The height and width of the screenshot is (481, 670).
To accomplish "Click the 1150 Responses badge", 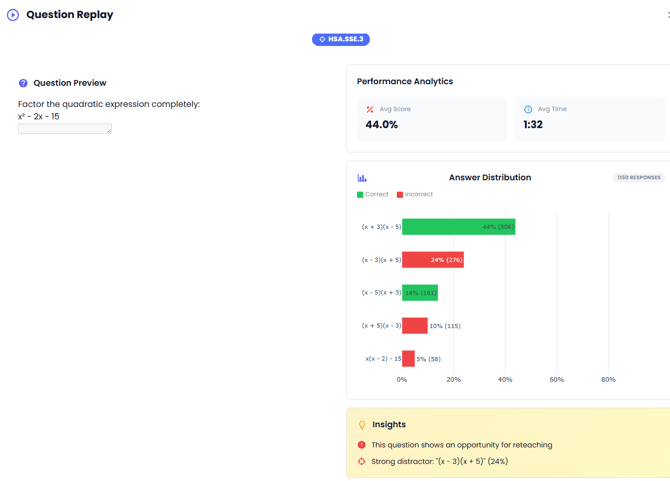I will [x=638, y=178].
